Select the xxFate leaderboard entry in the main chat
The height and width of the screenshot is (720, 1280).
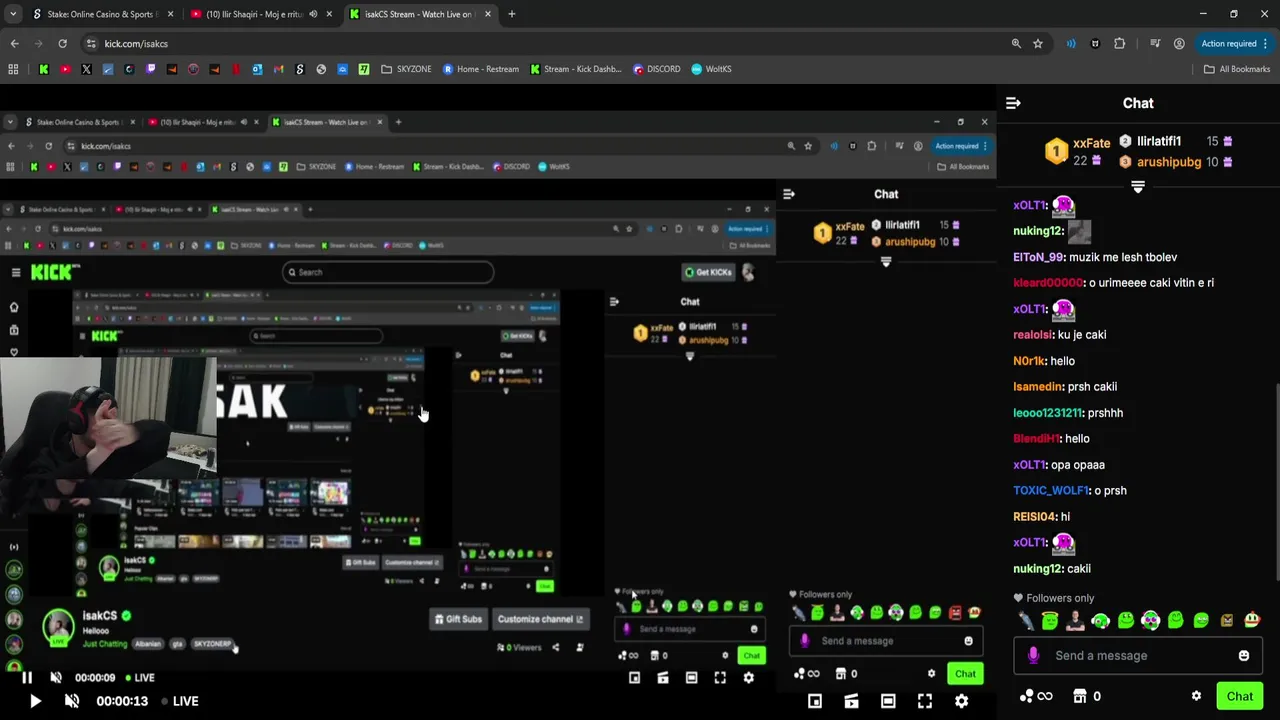[x=1079, y=151]
